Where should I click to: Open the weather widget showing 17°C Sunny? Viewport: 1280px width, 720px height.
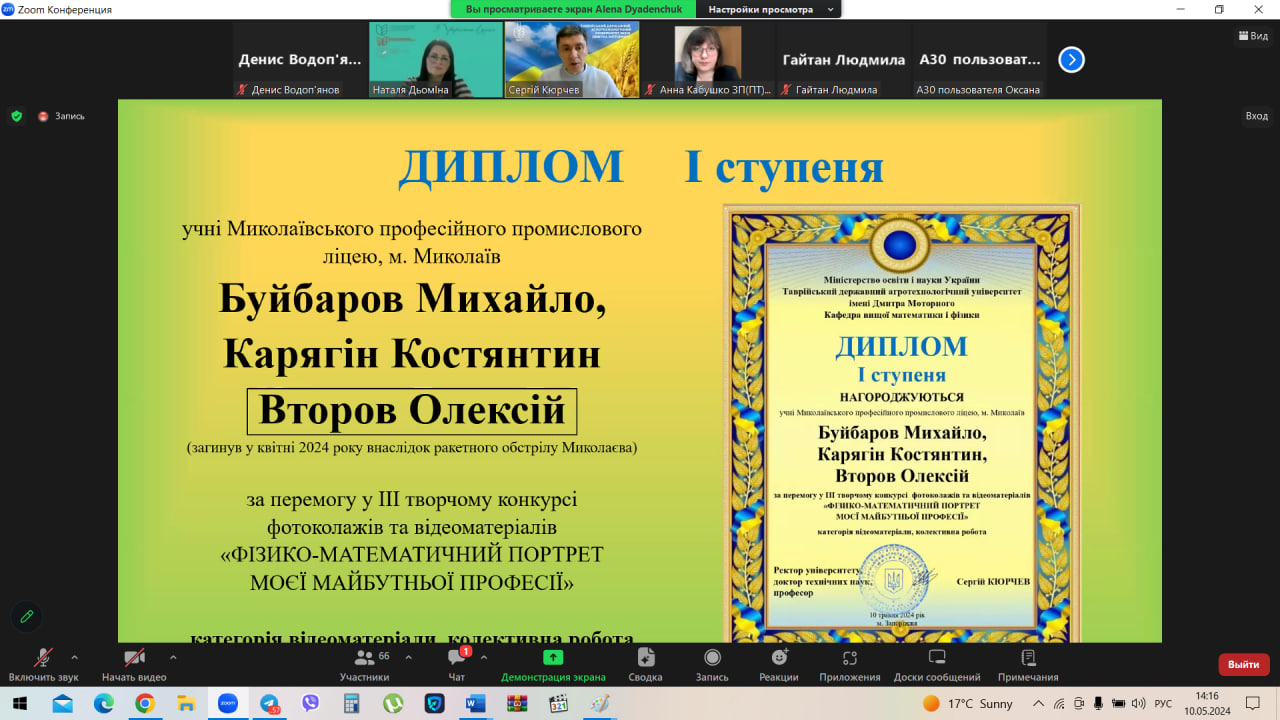tap(967, 704)
